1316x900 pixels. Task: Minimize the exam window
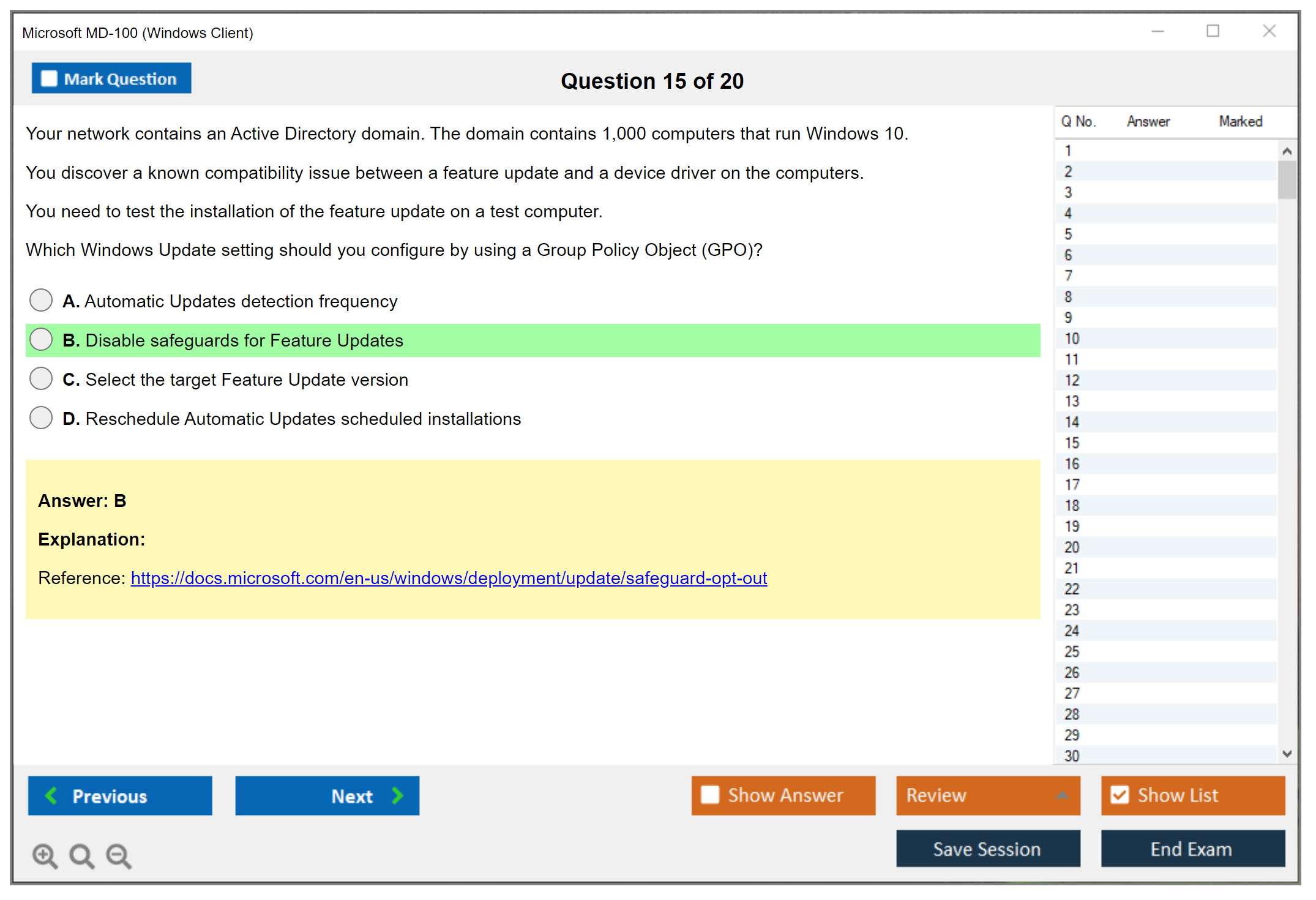pyautogui.click(x=1157, y=31)
